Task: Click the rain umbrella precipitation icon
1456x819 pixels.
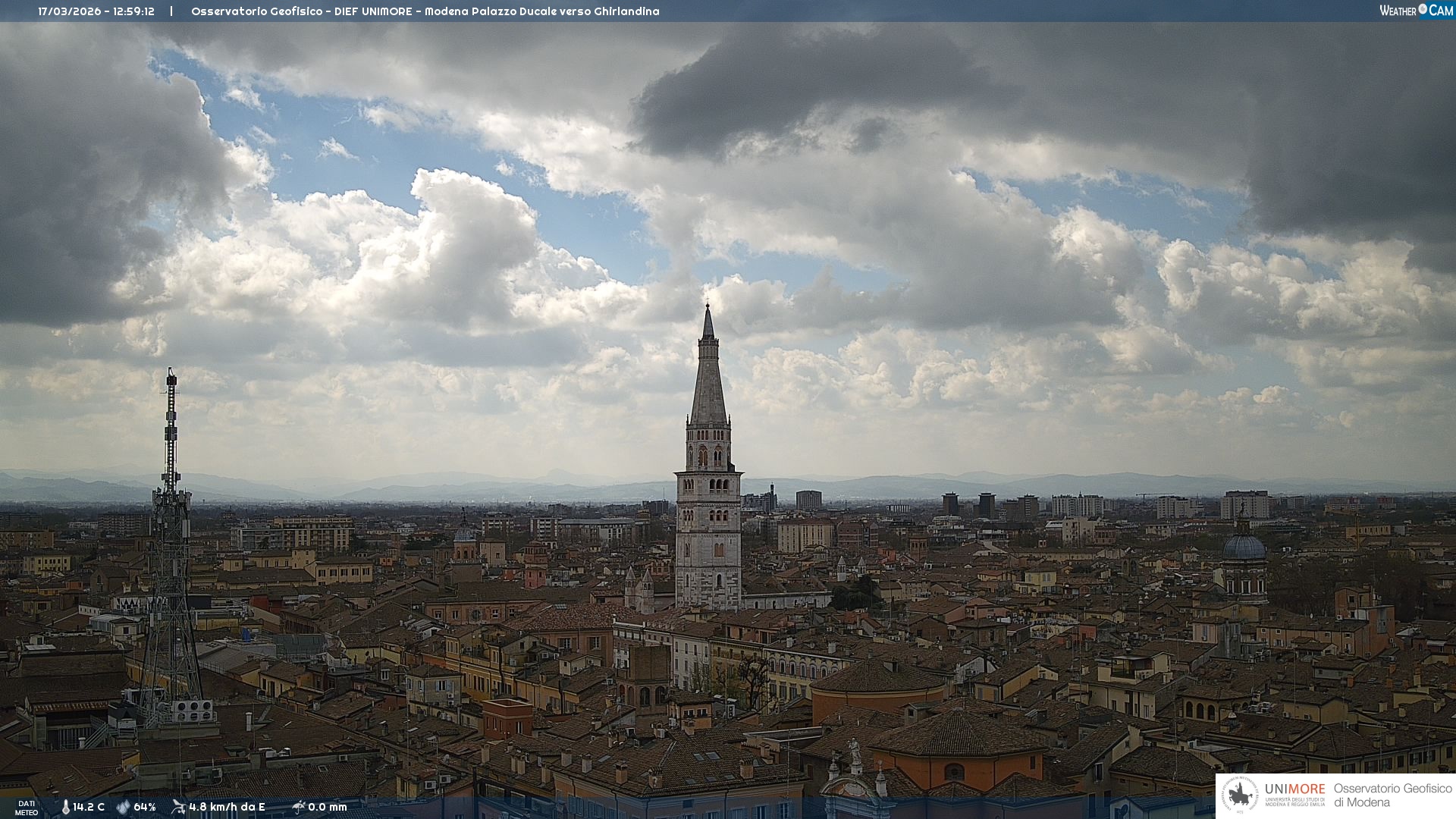Action: (x=299, y=807)
